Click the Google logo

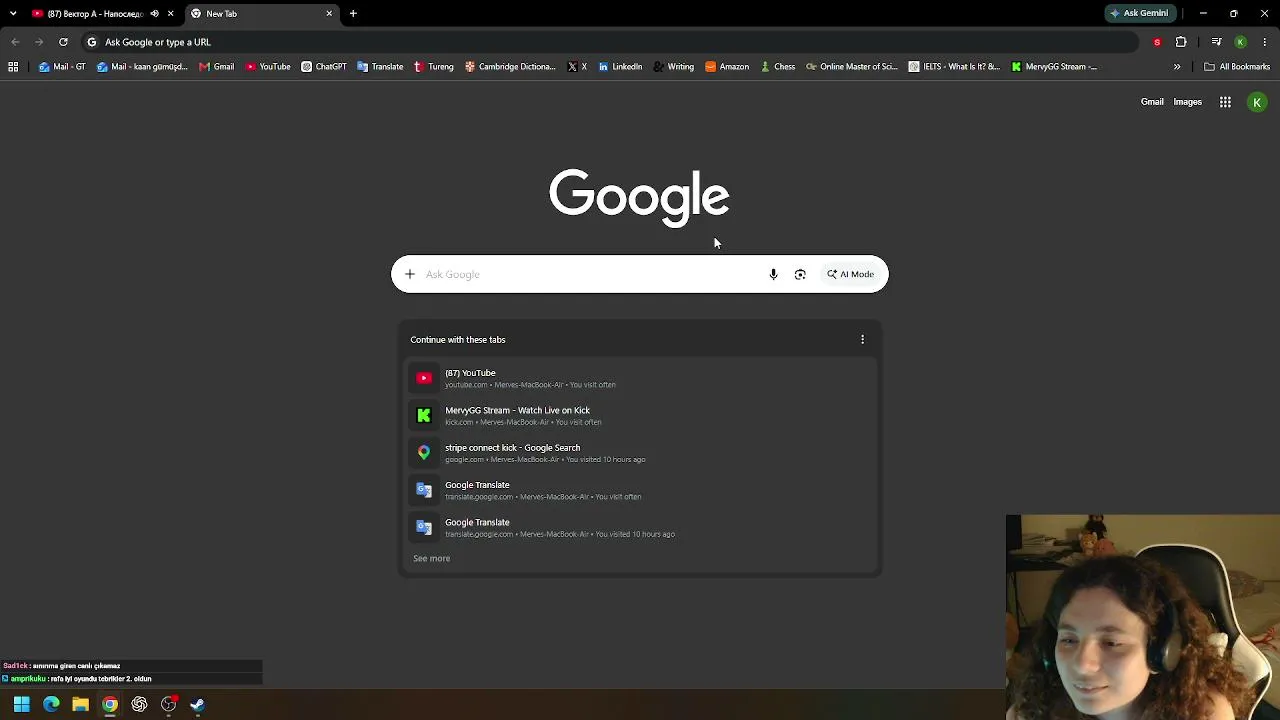639,196
